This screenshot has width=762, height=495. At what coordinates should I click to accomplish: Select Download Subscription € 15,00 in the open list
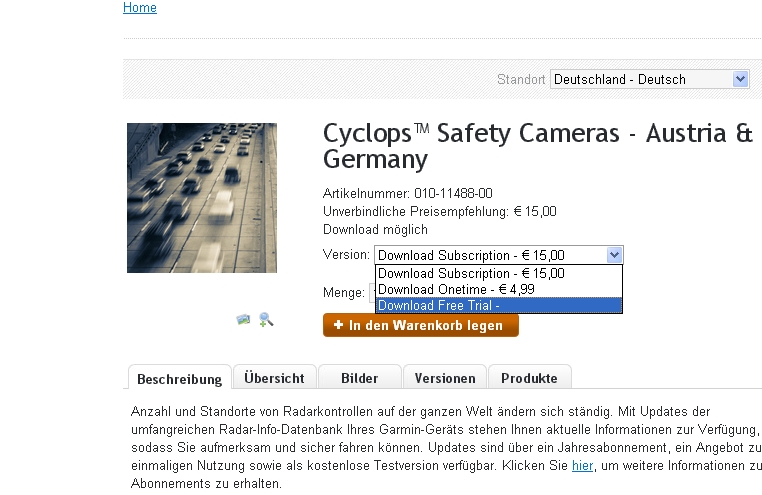click(x=499, y=273)
